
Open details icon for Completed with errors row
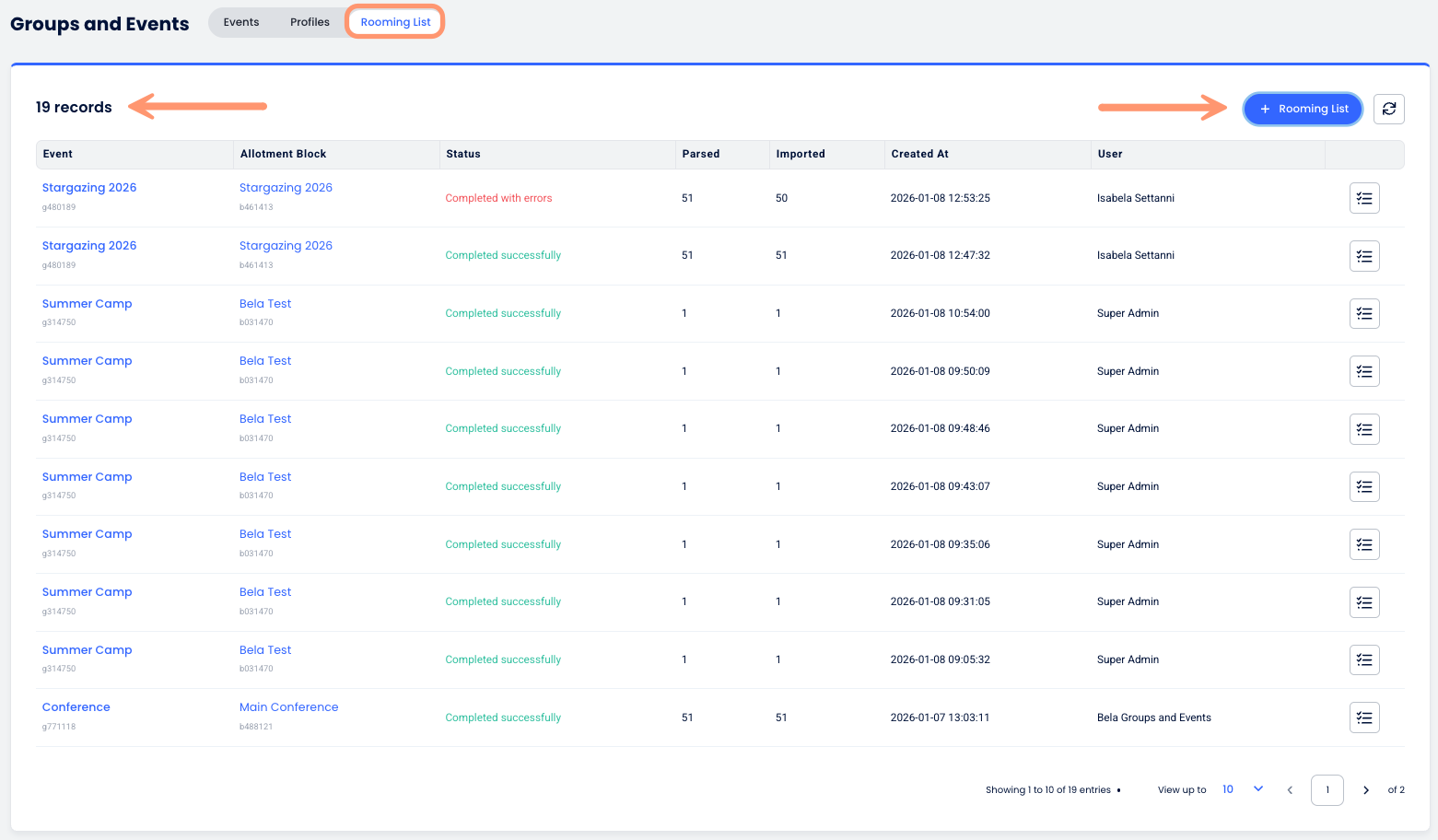[x=1363, y=198]
